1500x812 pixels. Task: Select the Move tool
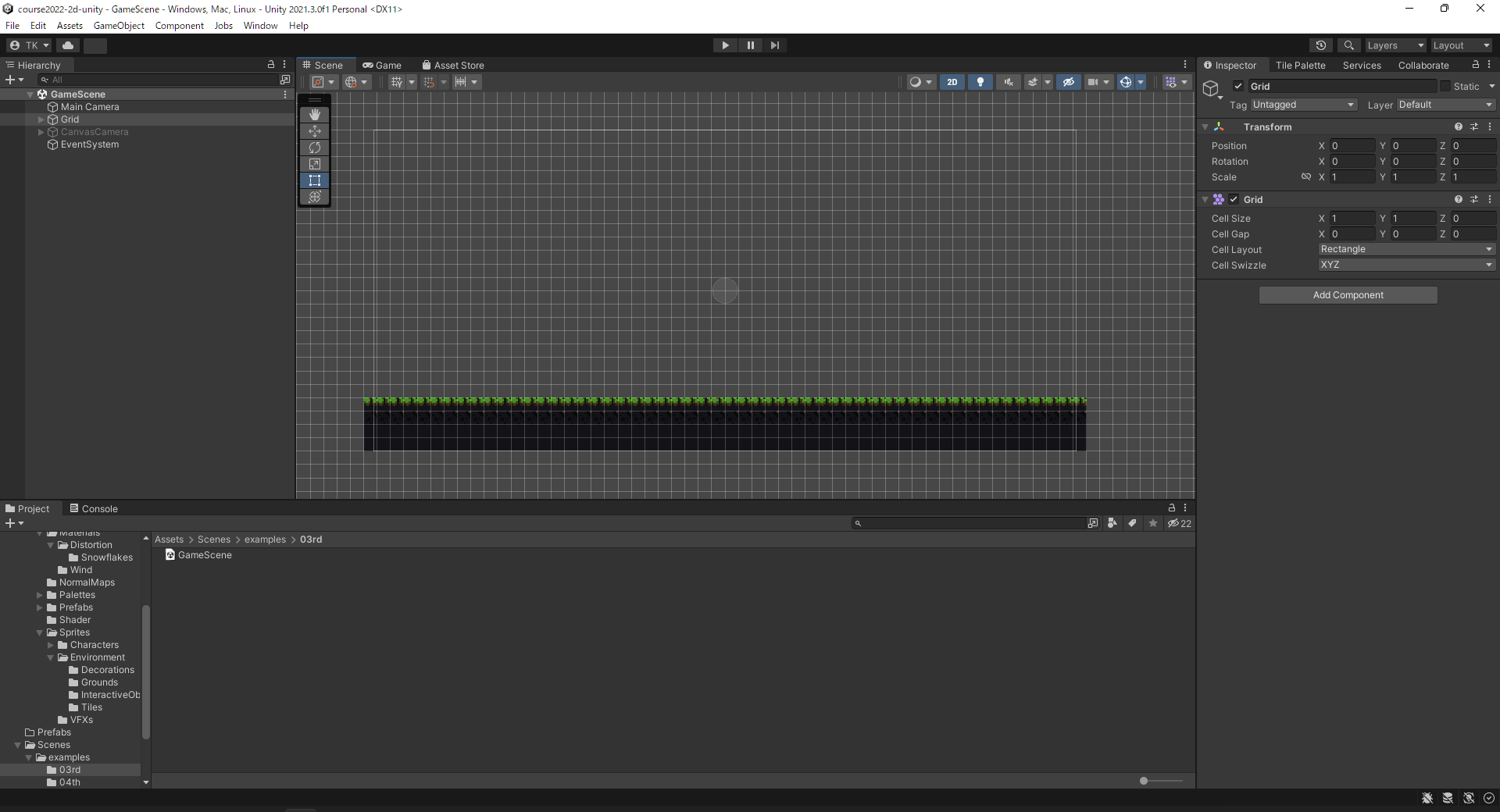pos(315,130)
